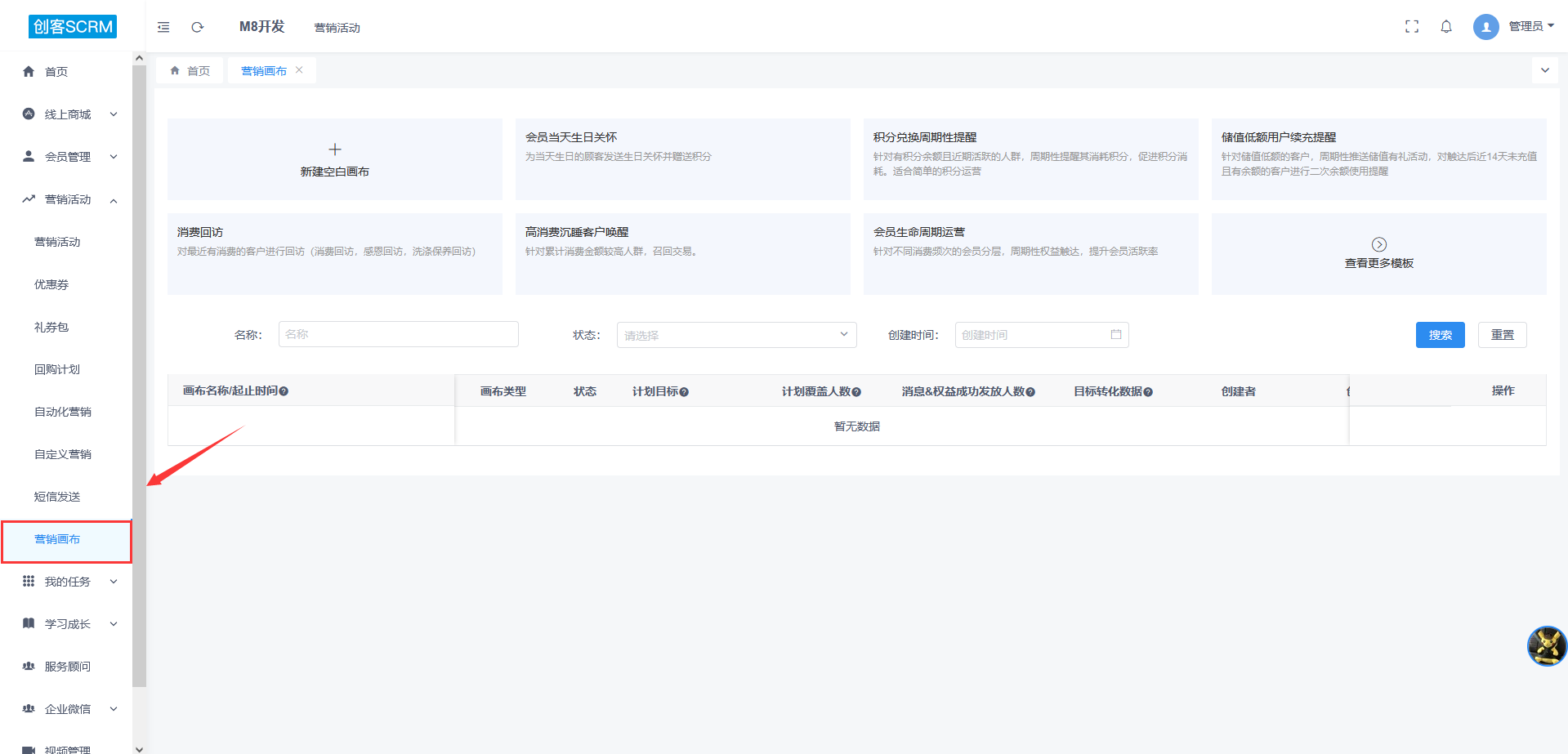Open the 自定义营销 sidebar item
Viewport: 1568px width, 754px height.
coord(63,454)
